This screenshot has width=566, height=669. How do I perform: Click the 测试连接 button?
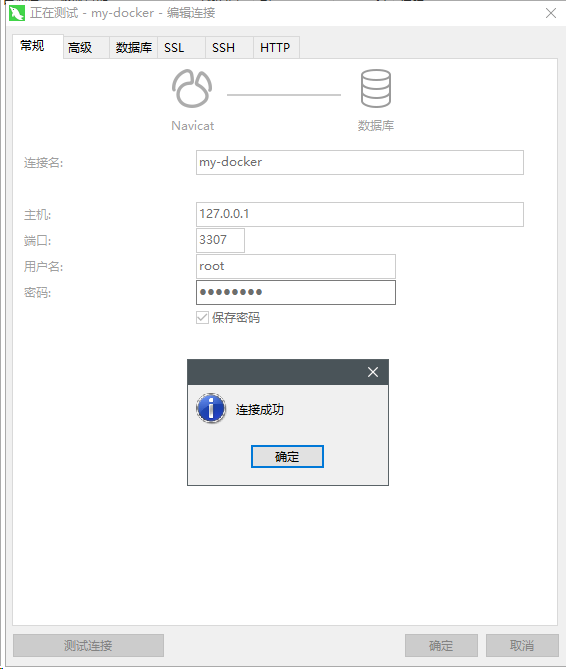coord(88,645)
